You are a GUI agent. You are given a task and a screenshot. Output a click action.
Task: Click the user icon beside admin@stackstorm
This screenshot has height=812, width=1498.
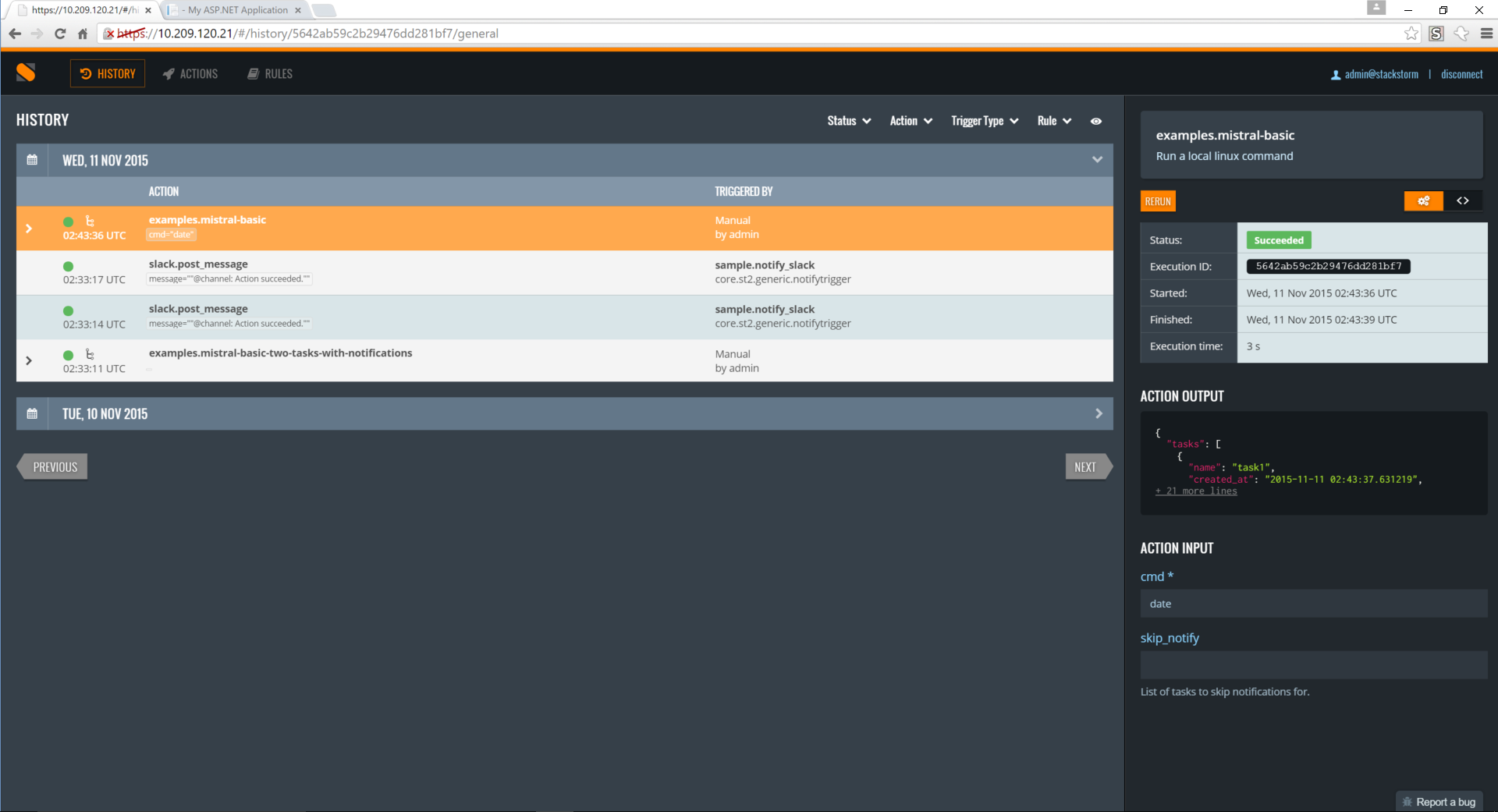tap(1336, 73)
